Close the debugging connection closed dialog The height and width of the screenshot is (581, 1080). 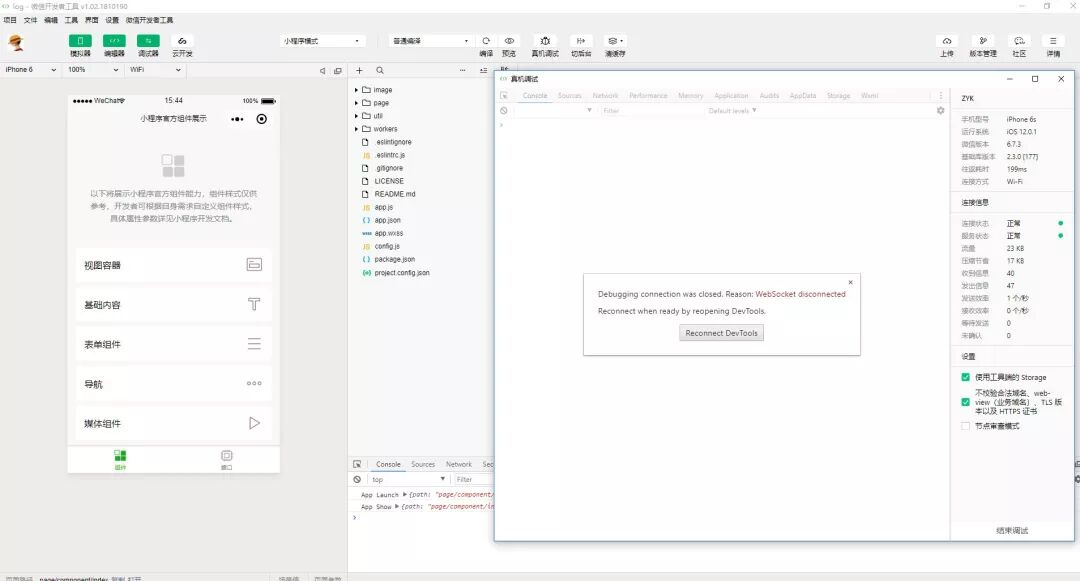851,282
